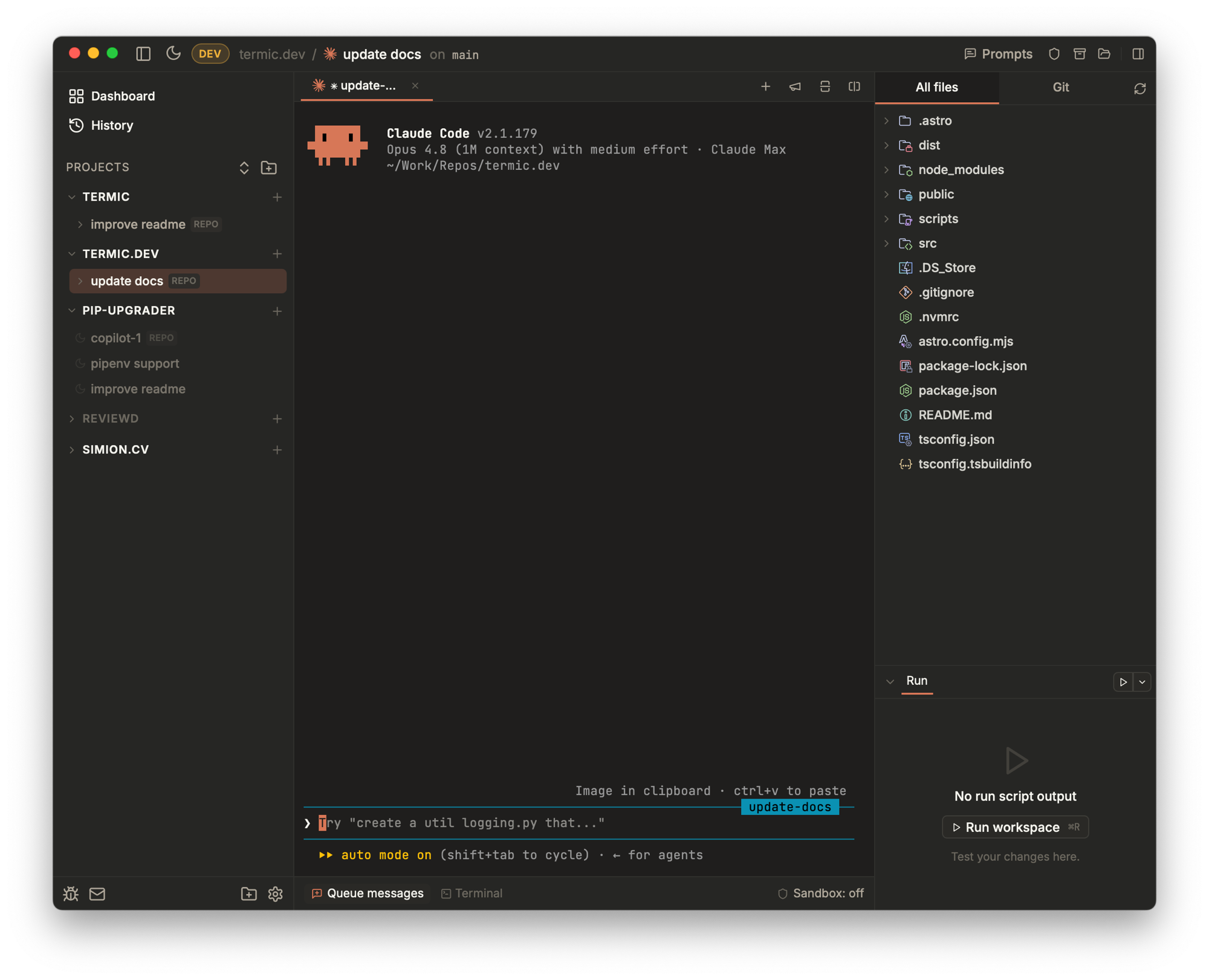Open the settings gear icon
Image resolution: width=1209 pixels, height=980 pixels.
click(x=276, y=895)
